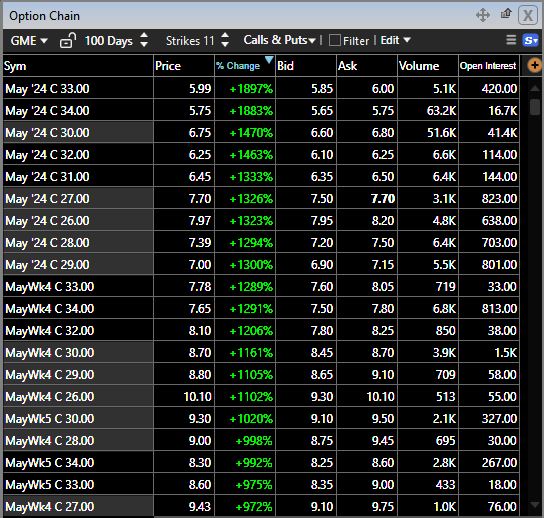Open the hamburger menu icon
This screenshot has height=518, width=544.
(511, 40)
